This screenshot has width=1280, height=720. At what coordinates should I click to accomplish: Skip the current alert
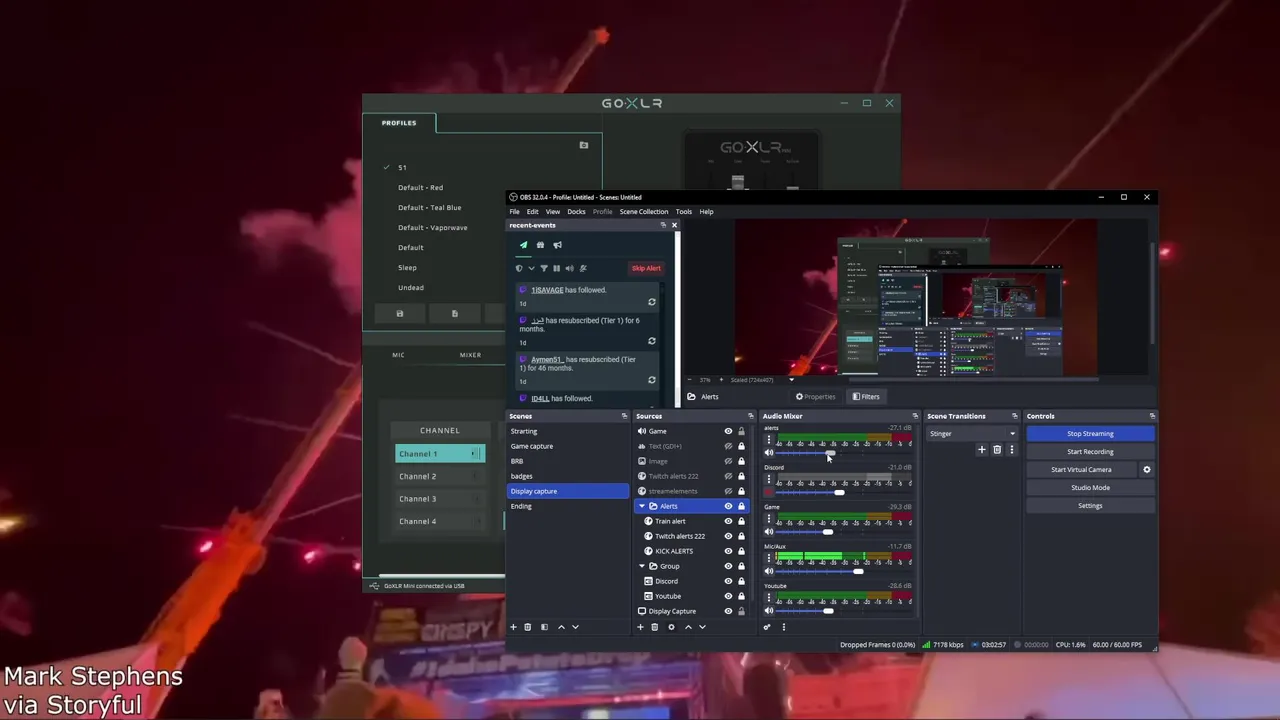tap(646, 268)
